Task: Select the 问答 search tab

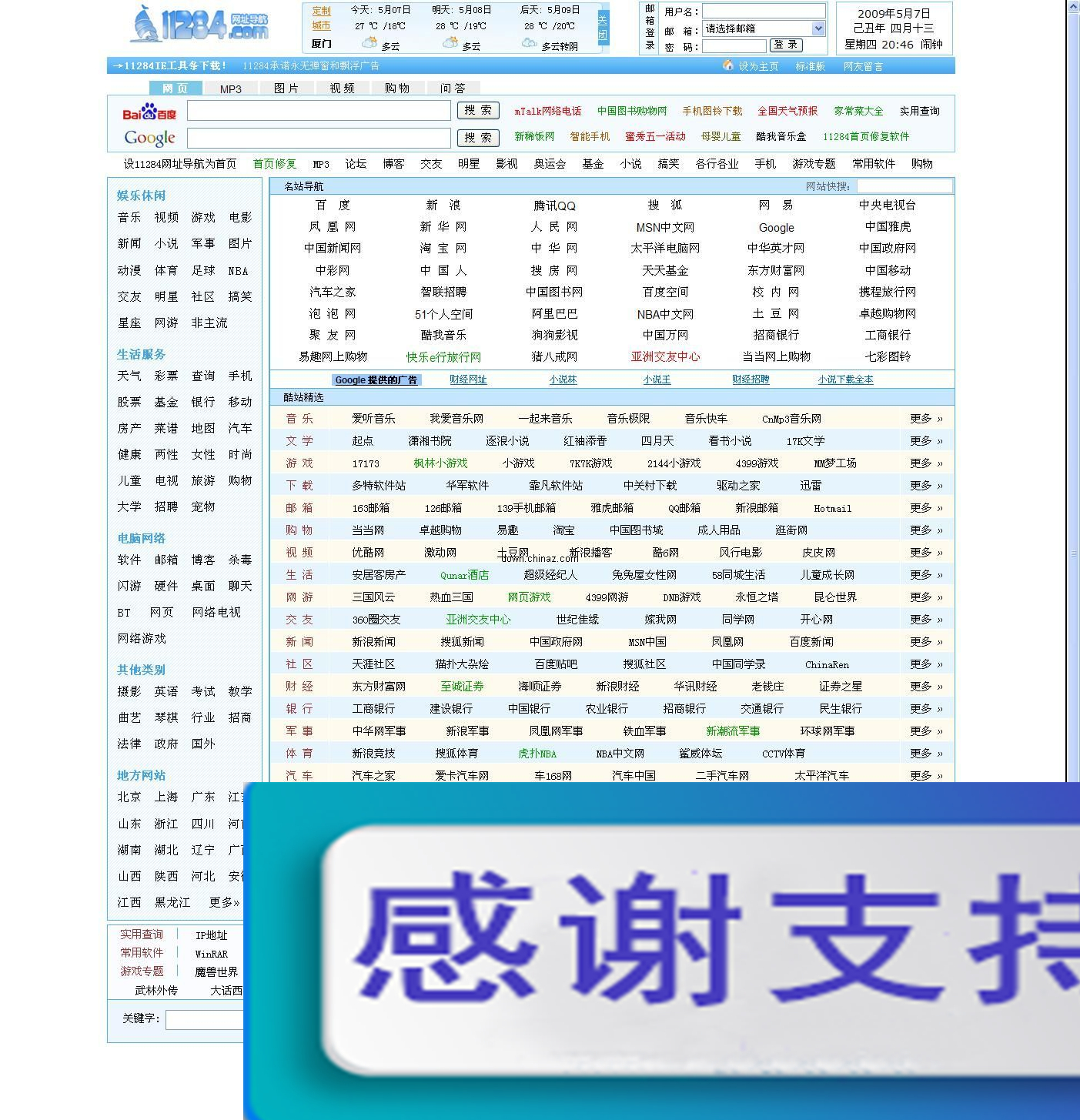Action: 453,89
